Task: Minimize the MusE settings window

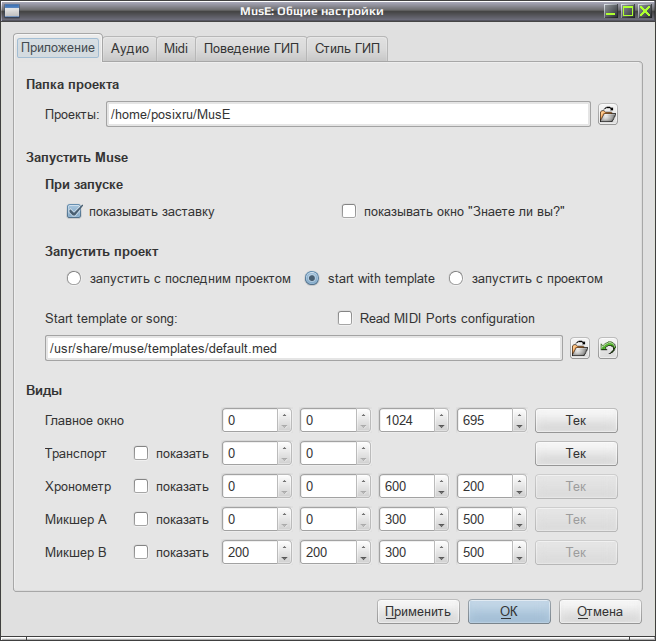Action: coord(611,11)
